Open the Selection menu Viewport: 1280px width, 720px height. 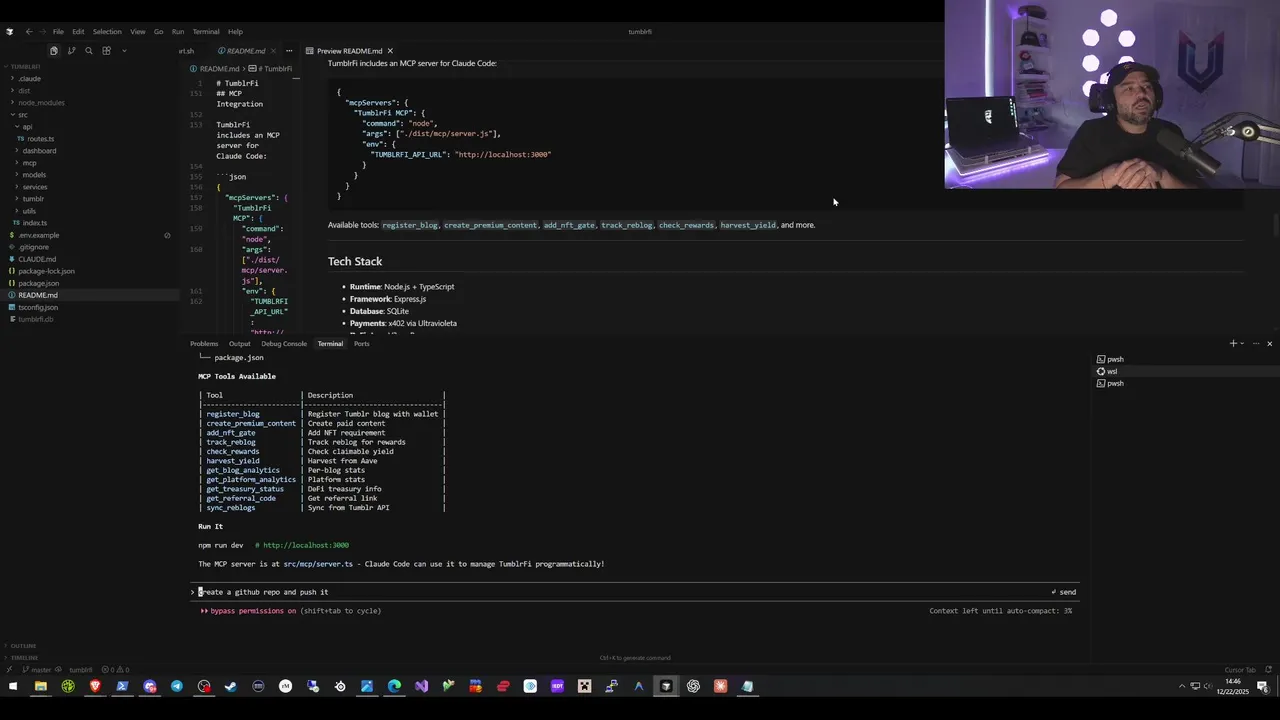coord(107,32)
